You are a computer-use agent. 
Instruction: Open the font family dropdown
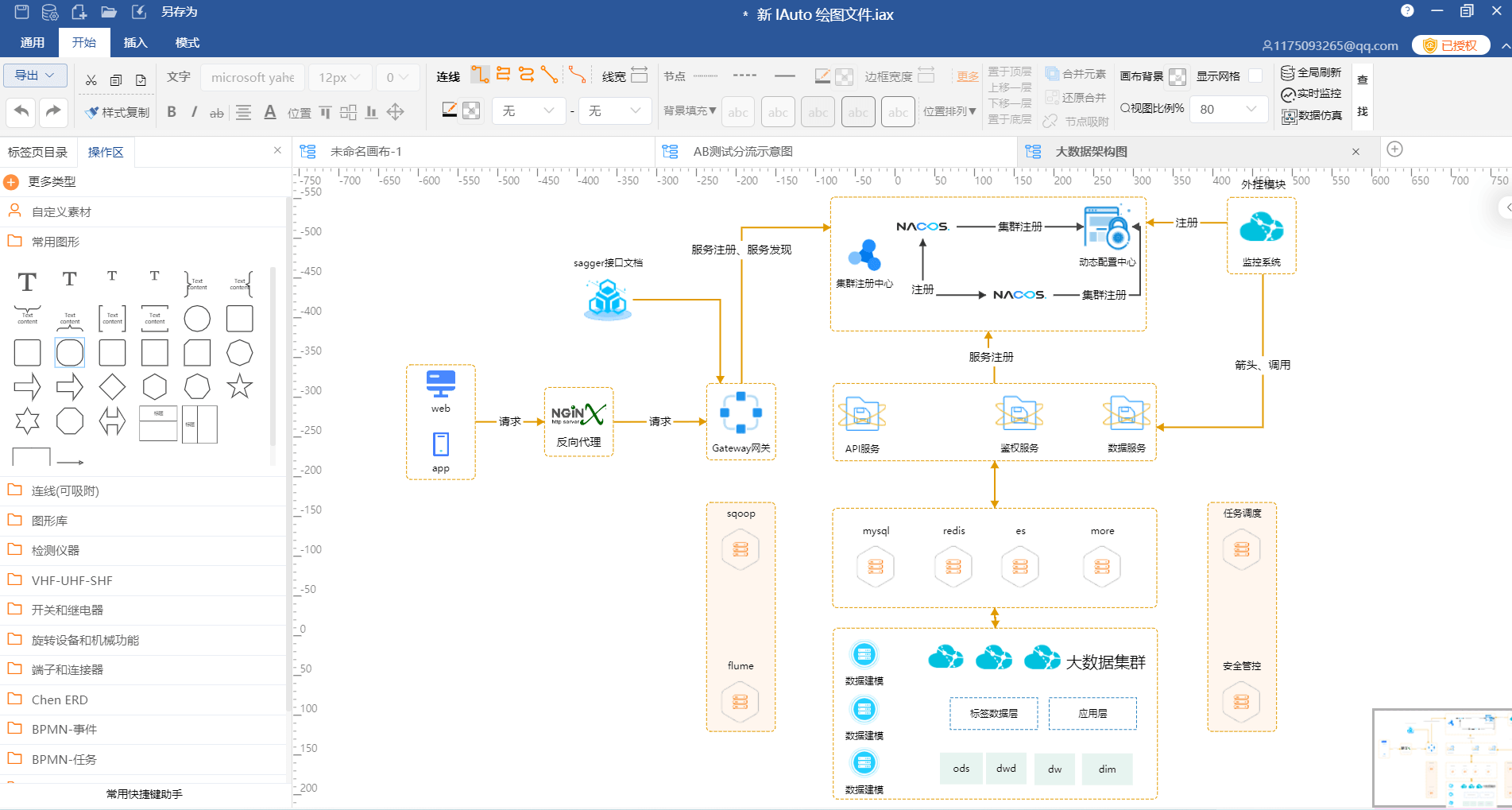click(x=252, y=77)
